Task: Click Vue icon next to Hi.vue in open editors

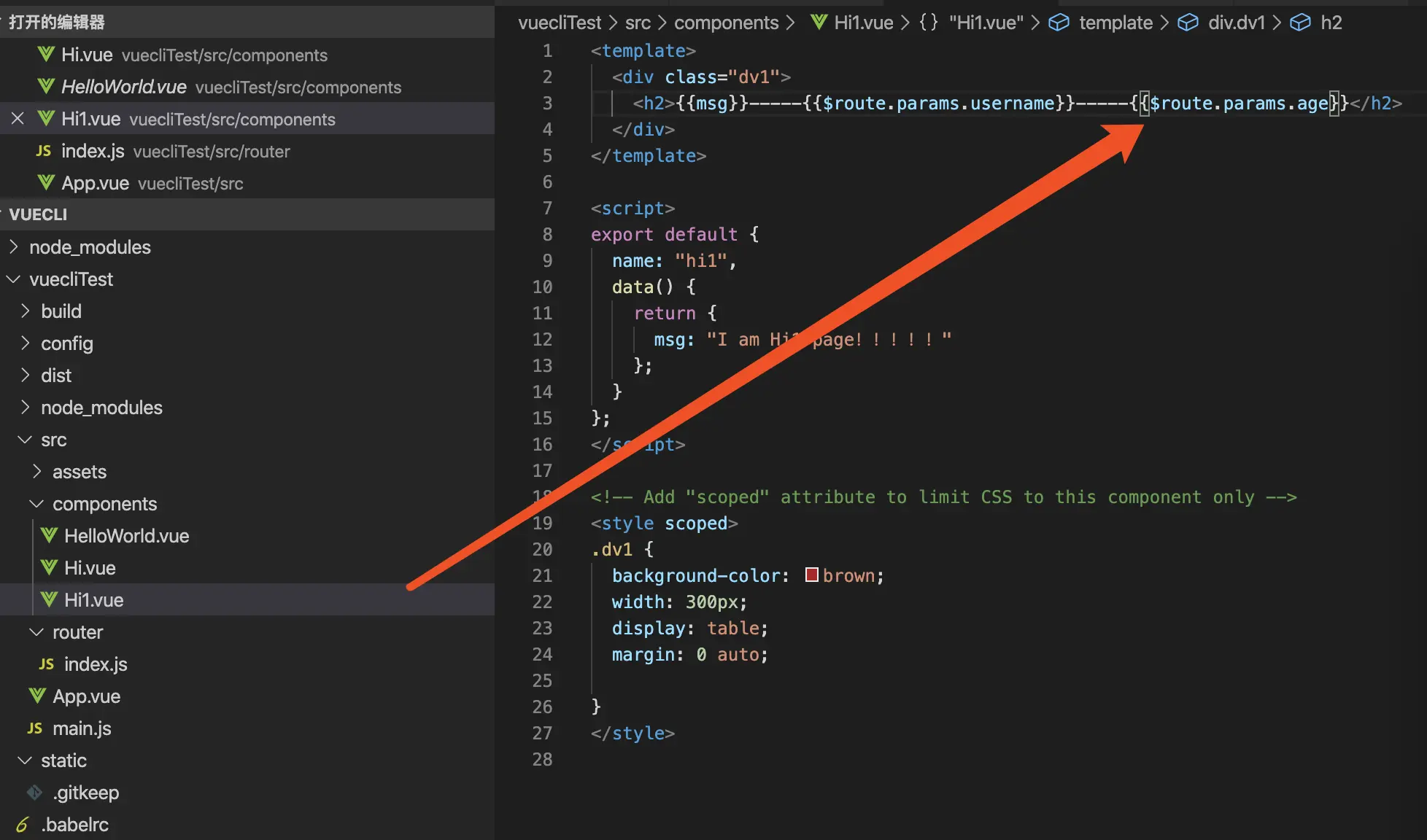Action: click(46, 55)
